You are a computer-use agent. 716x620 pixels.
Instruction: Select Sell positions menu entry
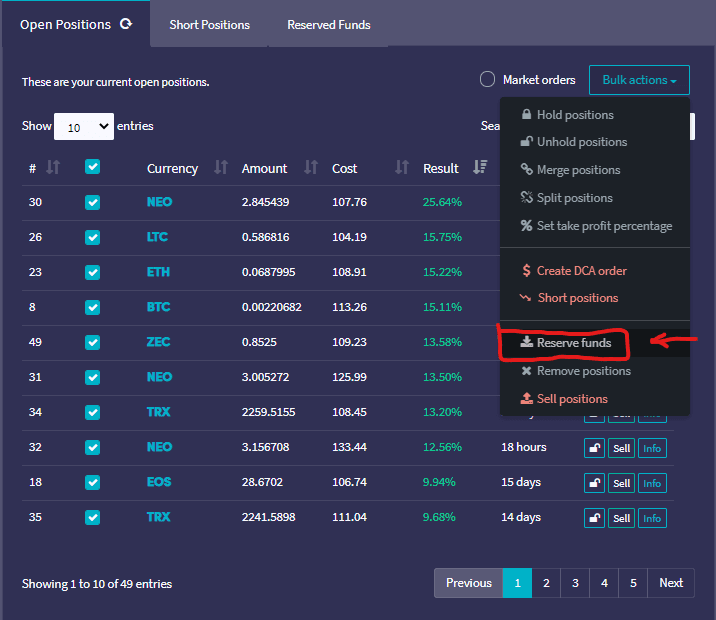pyautogui.click(x=595, y=399)
